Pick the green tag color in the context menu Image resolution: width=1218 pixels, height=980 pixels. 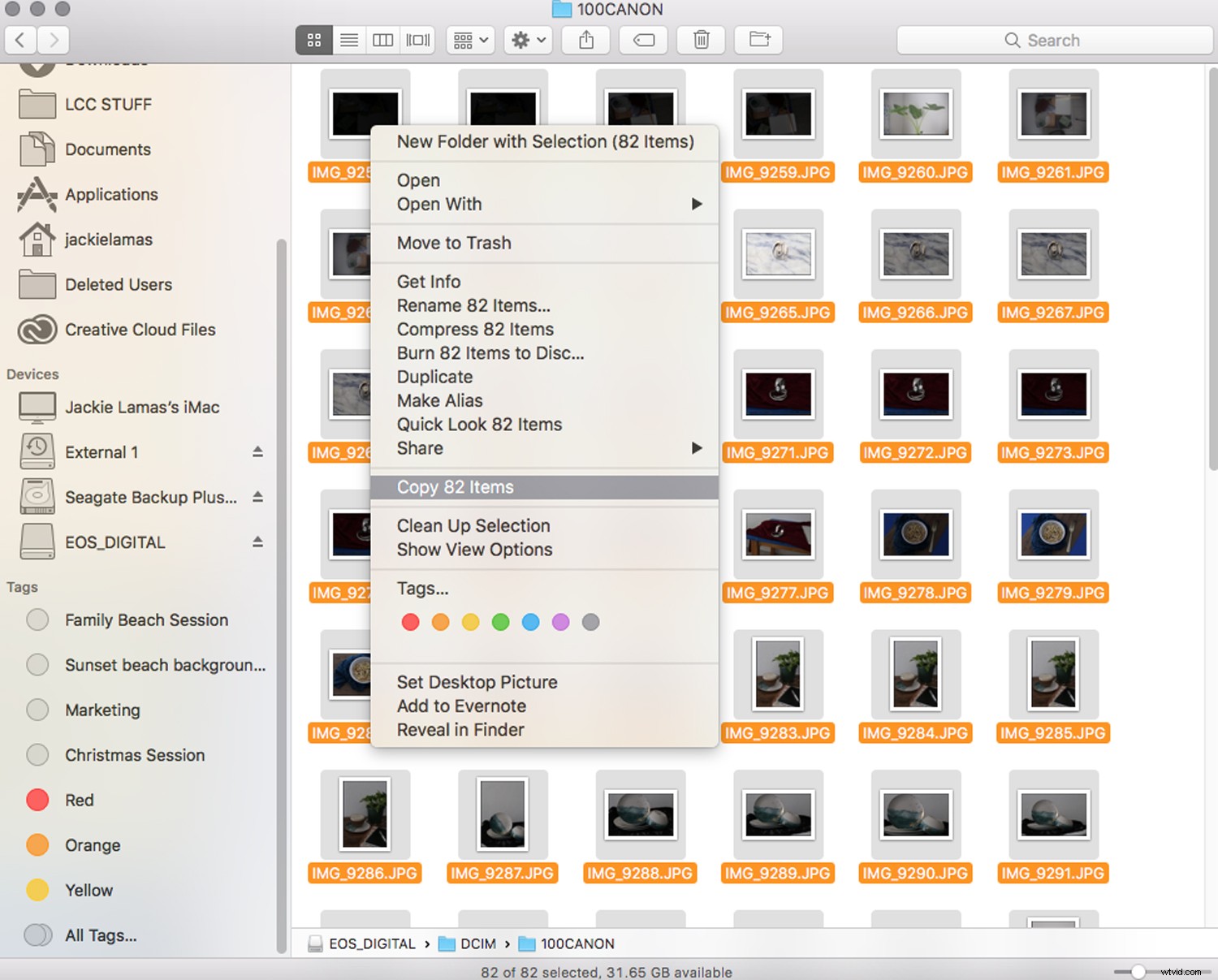[x=500, y=622]
